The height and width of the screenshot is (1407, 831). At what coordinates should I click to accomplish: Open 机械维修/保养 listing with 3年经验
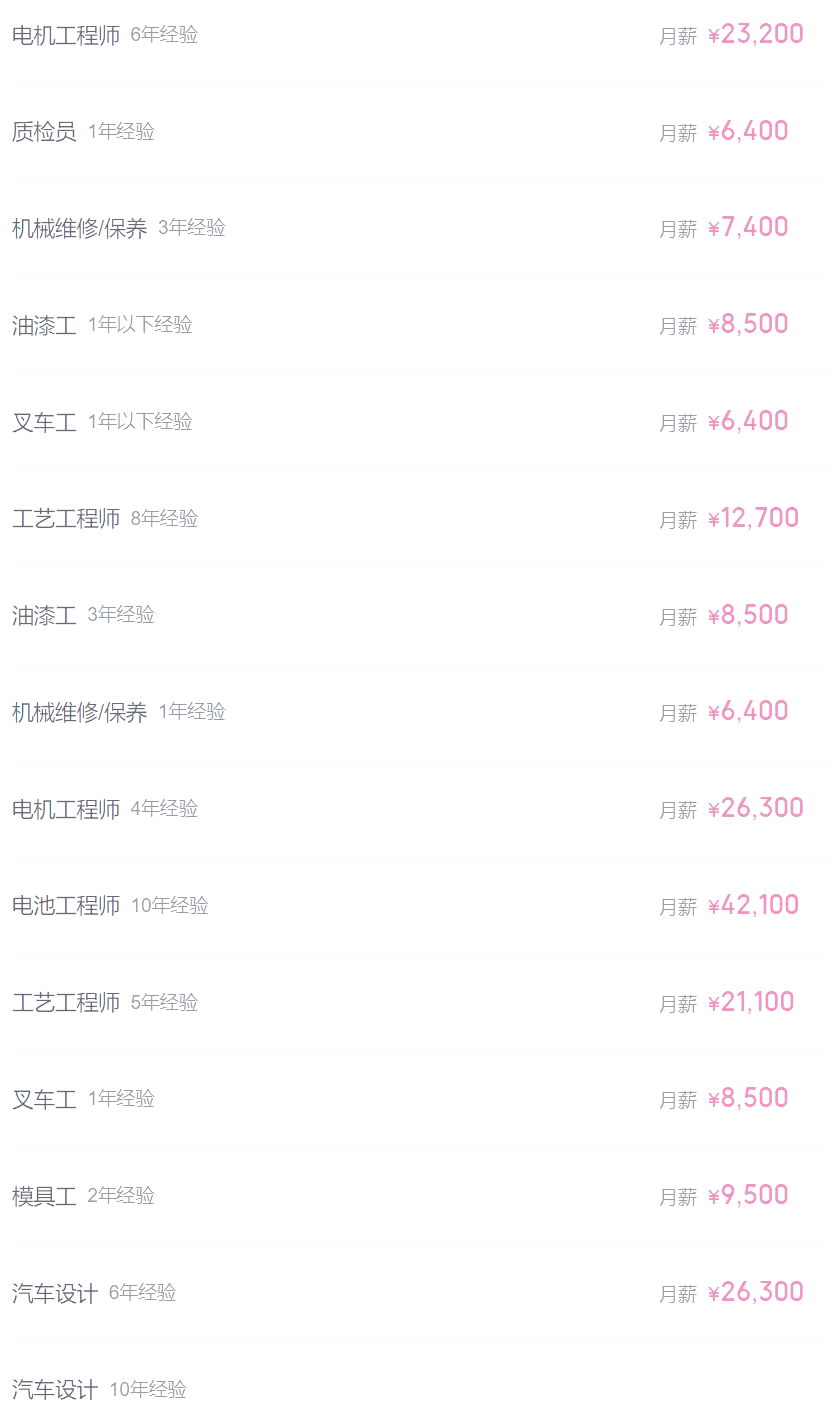click(x=80, y=229)
